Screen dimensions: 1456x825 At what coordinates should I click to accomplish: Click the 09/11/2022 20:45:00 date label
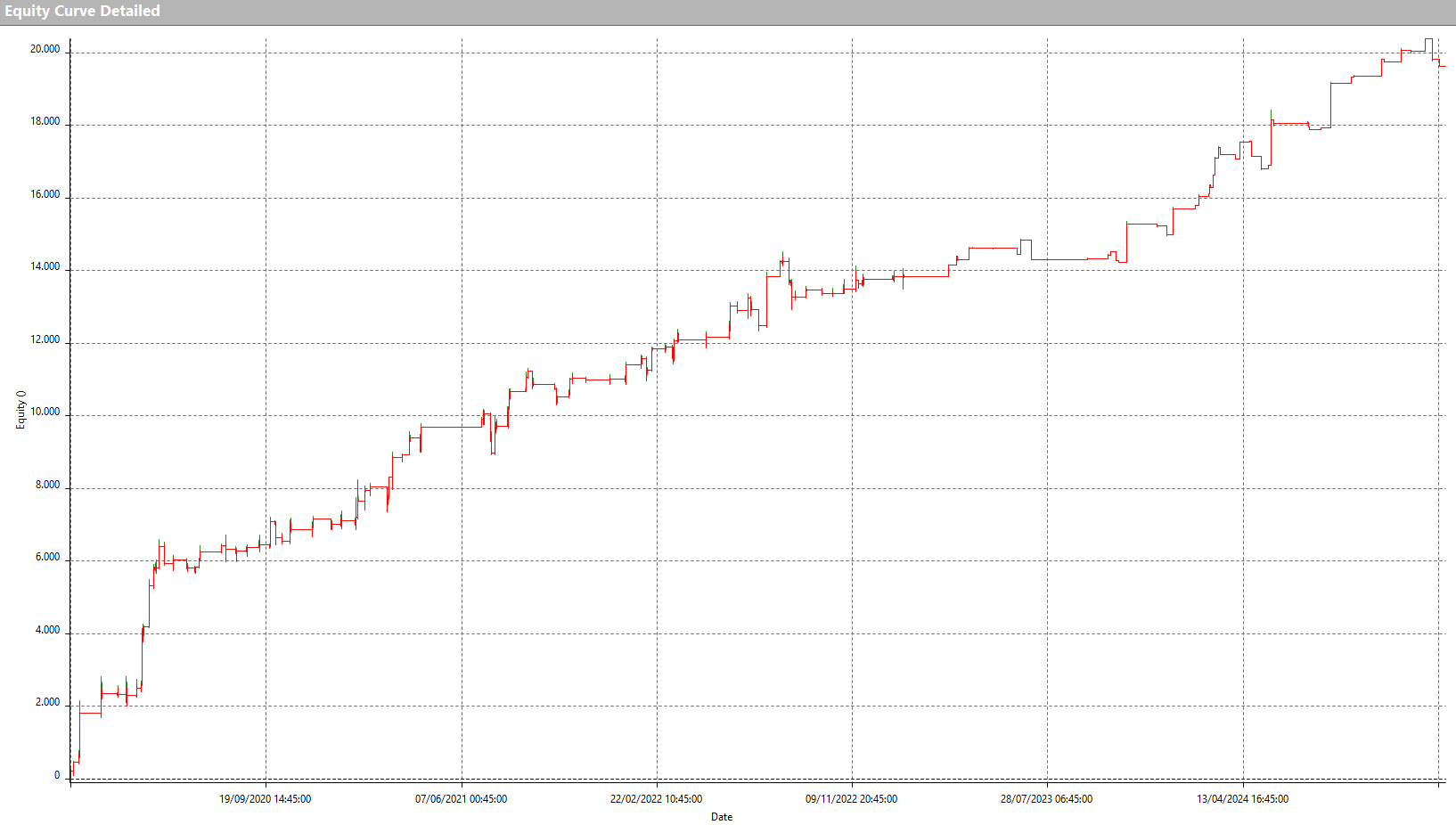pyautogui.click(x=851, y=799)
